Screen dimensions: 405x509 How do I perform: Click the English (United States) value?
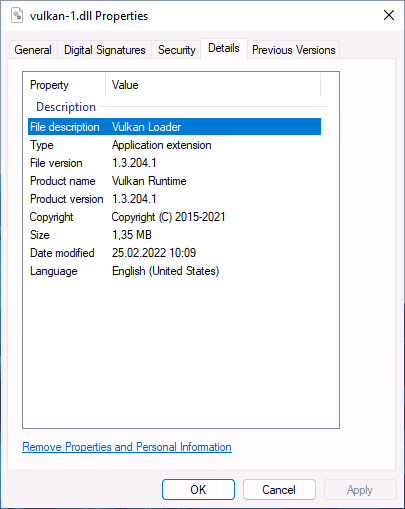165,271
